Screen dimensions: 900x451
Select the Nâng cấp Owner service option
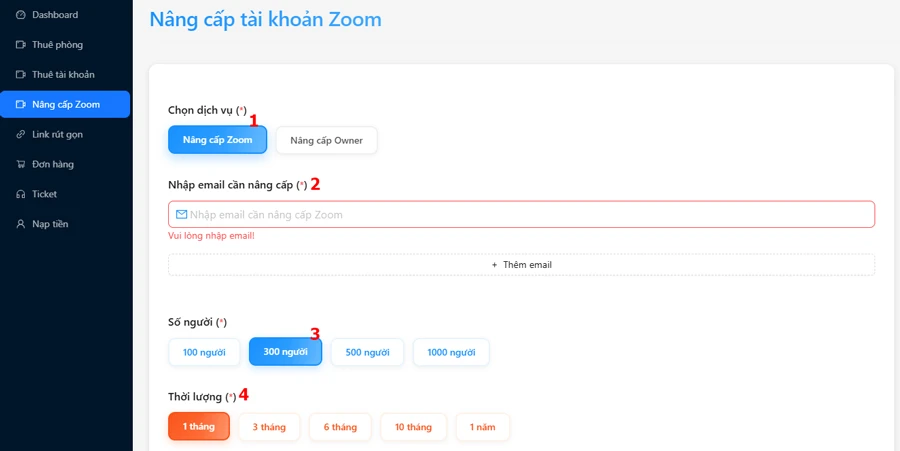pyautogui.click(x=326, y=140)
